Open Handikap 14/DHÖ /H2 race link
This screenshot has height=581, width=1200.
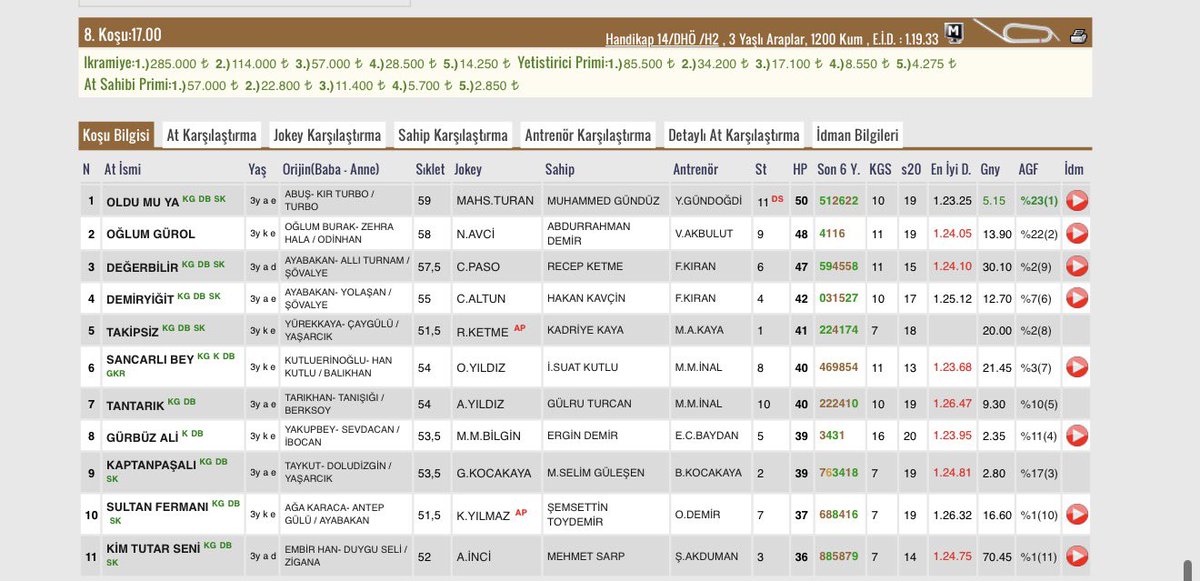pyautogui.click(x=664, y=39)
